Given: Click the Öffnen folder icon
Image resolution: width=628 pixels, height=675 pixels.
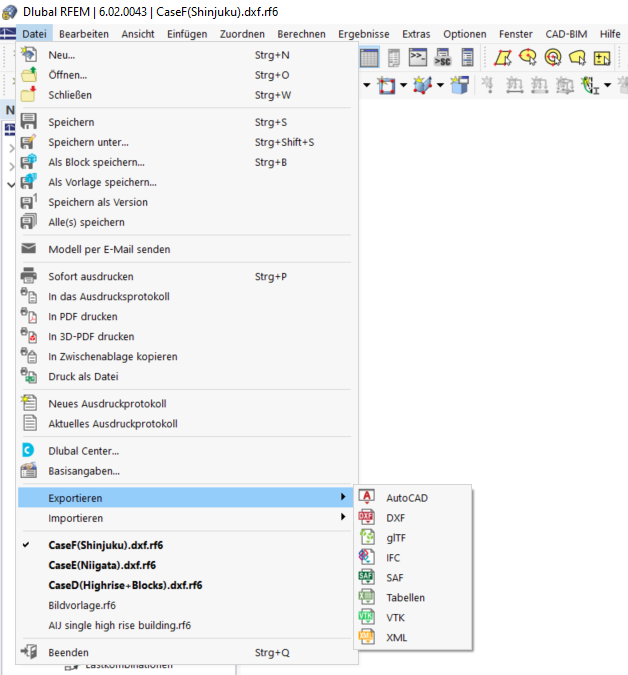Looking at the screenshot, I should click(x=29, y=75).
